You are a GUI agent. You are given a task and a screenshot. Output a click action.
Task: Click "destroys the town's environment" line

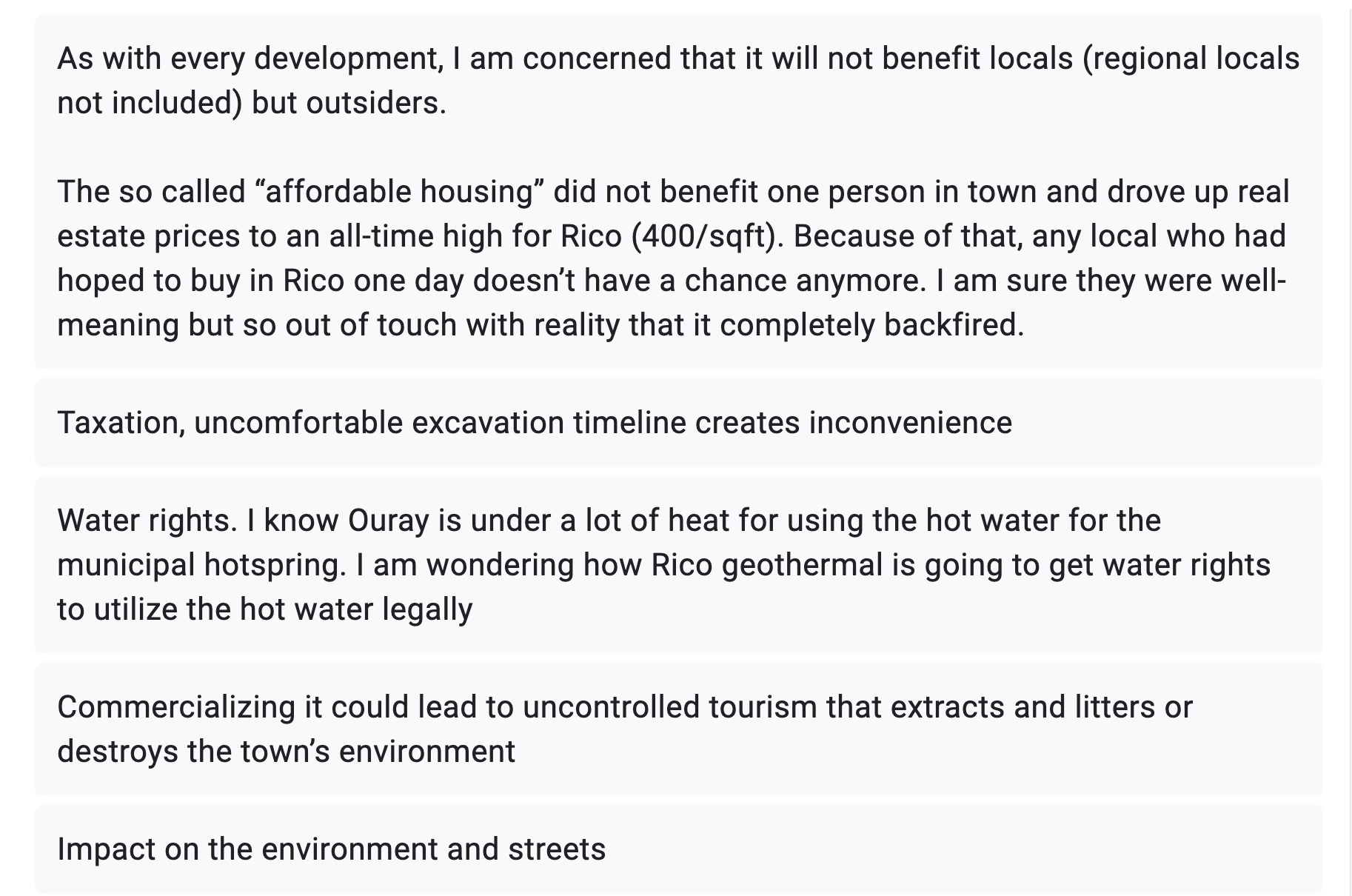286,752
